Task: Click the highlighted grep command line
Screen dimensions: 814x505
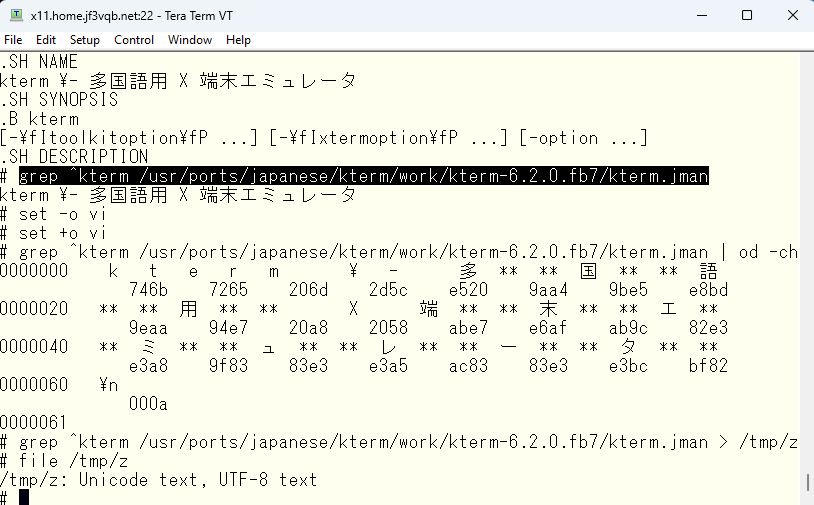Action: pos(364,176)
